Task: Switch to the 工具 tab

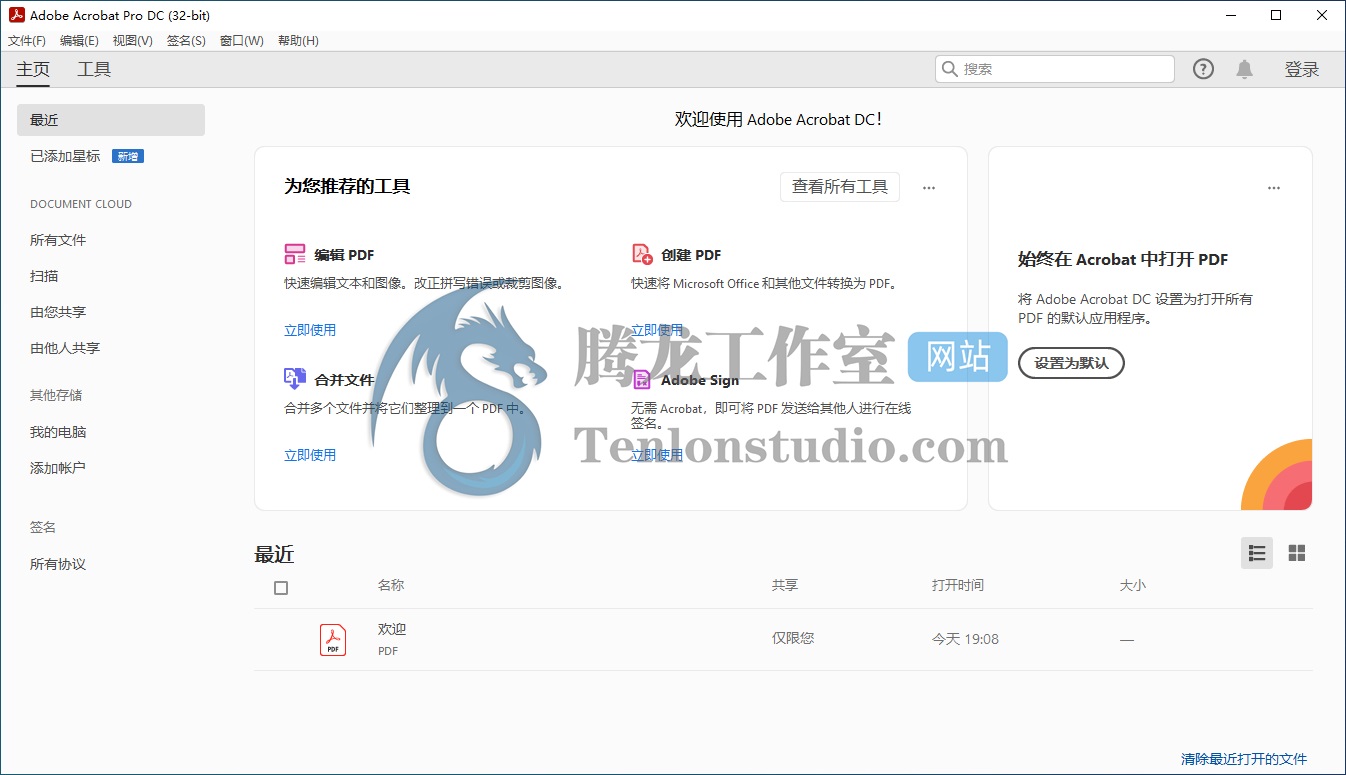Action: click(94, 69)
